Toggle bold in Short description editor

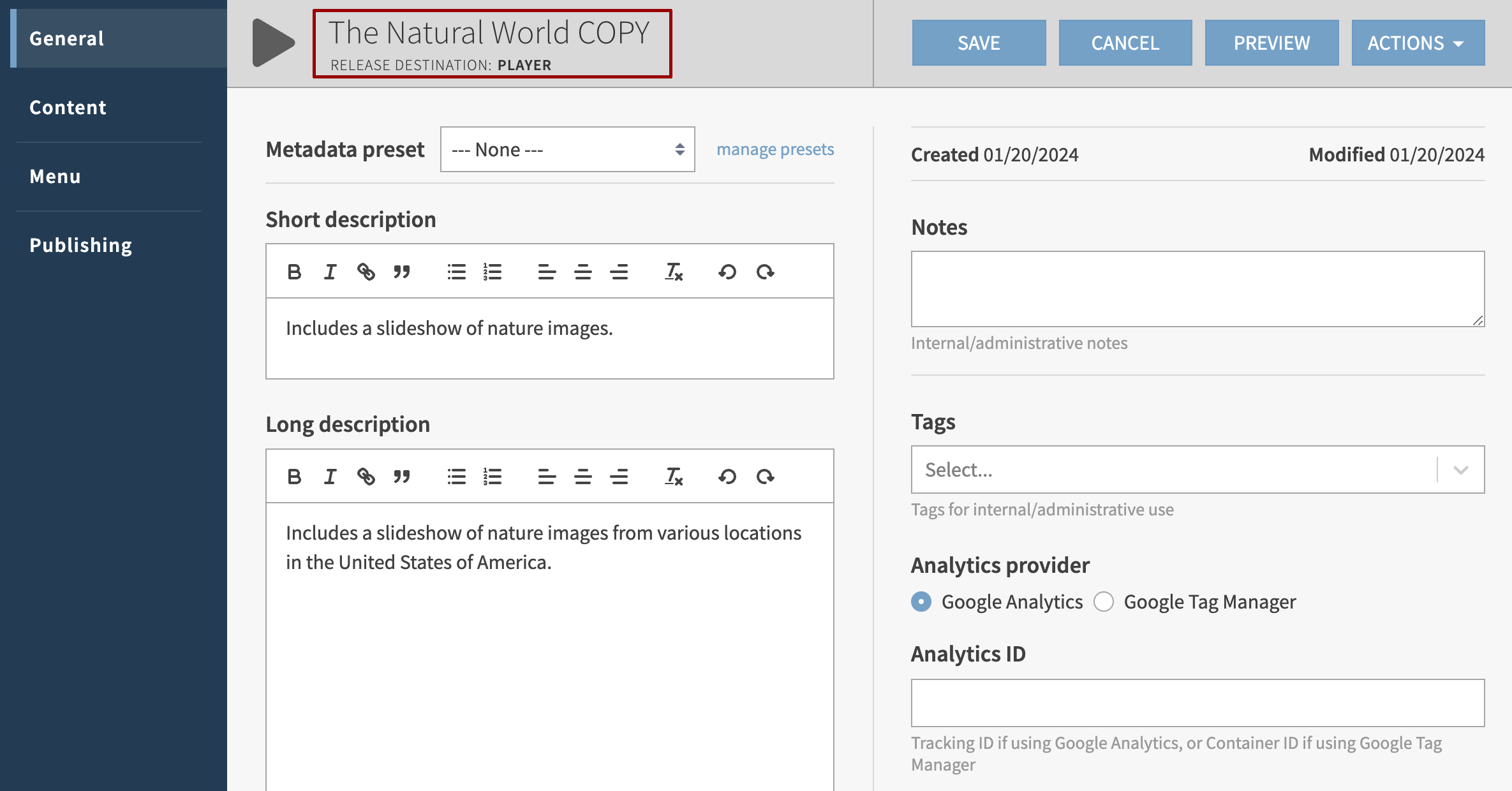(x=294, y=272)
